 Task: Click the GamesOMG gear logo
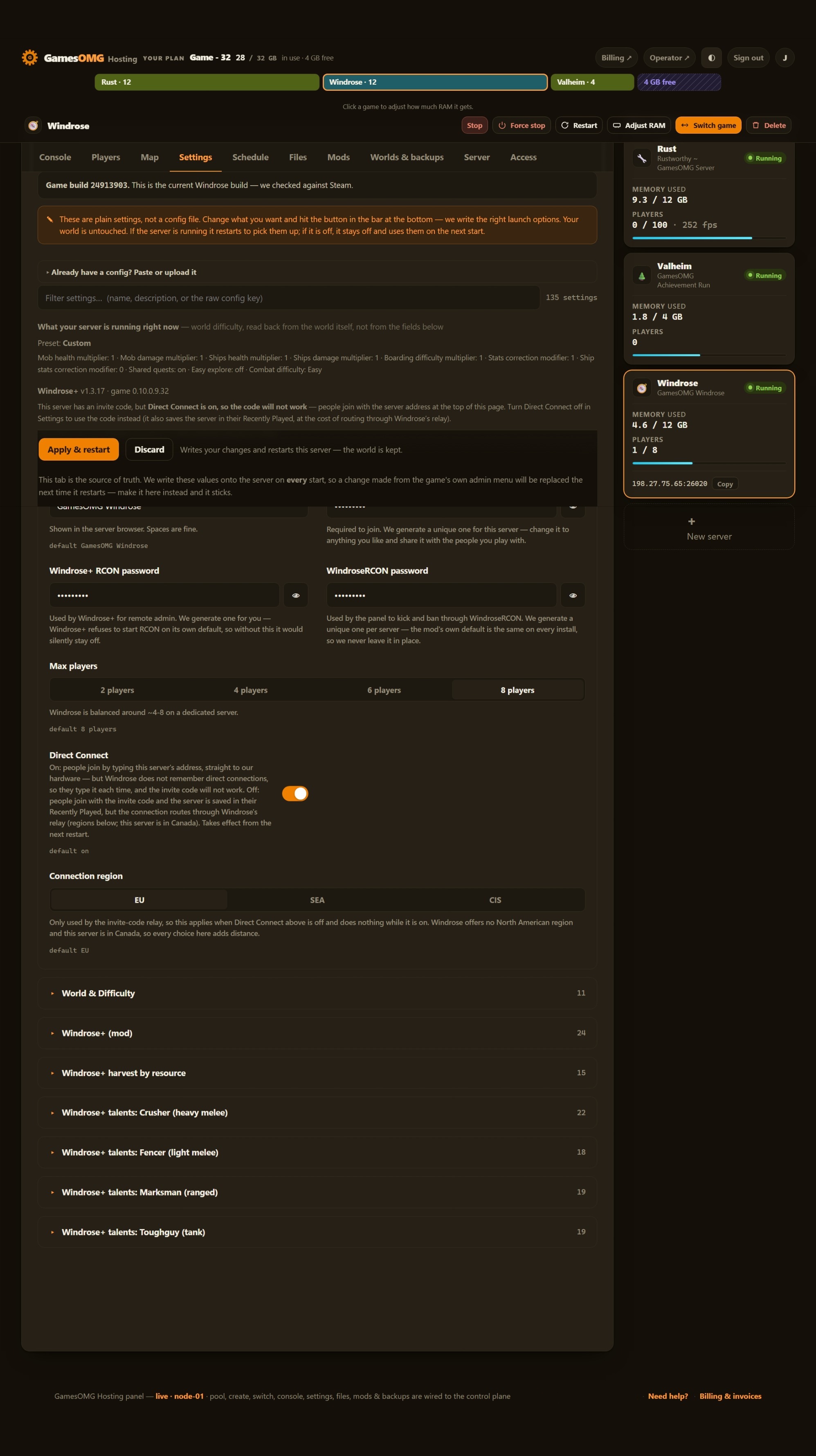pos(29,57)
